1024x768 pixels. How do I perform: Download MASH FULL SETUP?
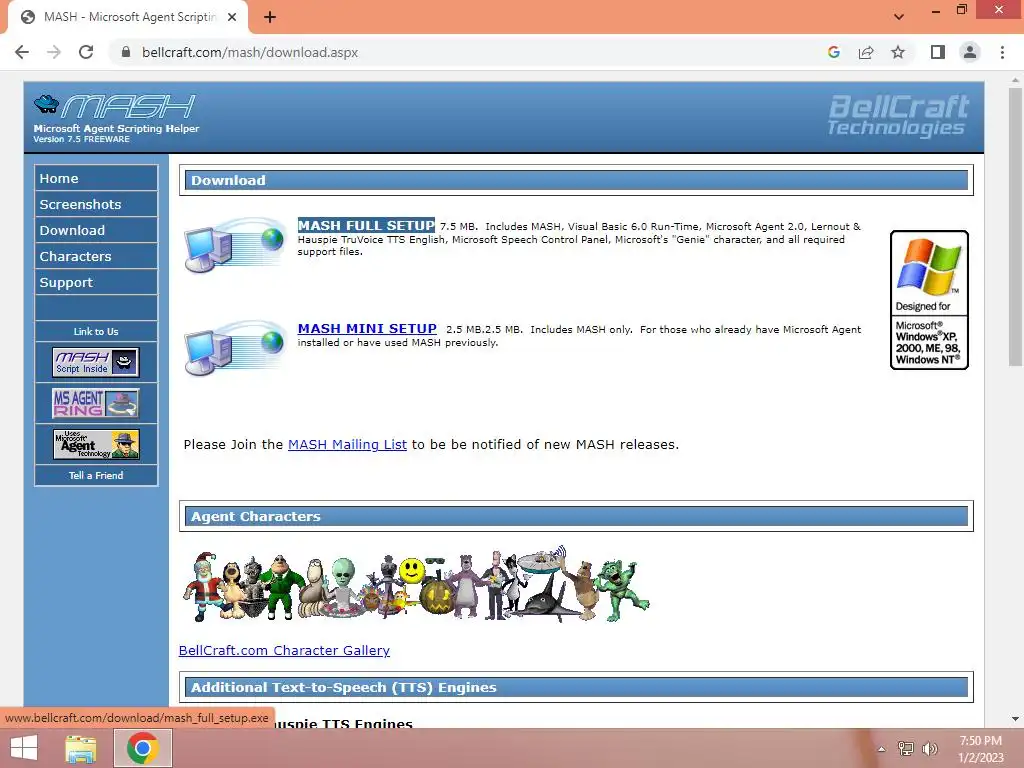point(366,225)
